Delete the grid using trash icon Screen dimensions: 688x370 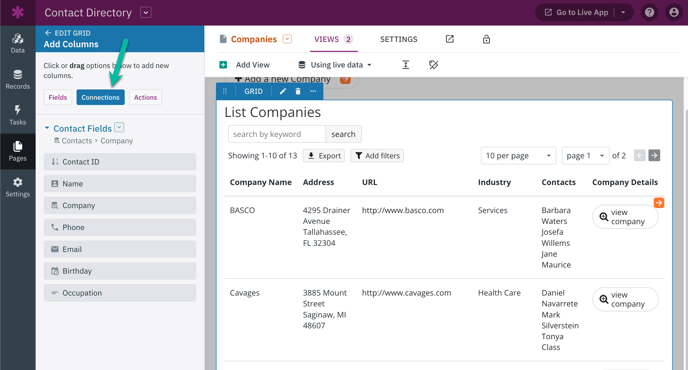tap(298, 91)
